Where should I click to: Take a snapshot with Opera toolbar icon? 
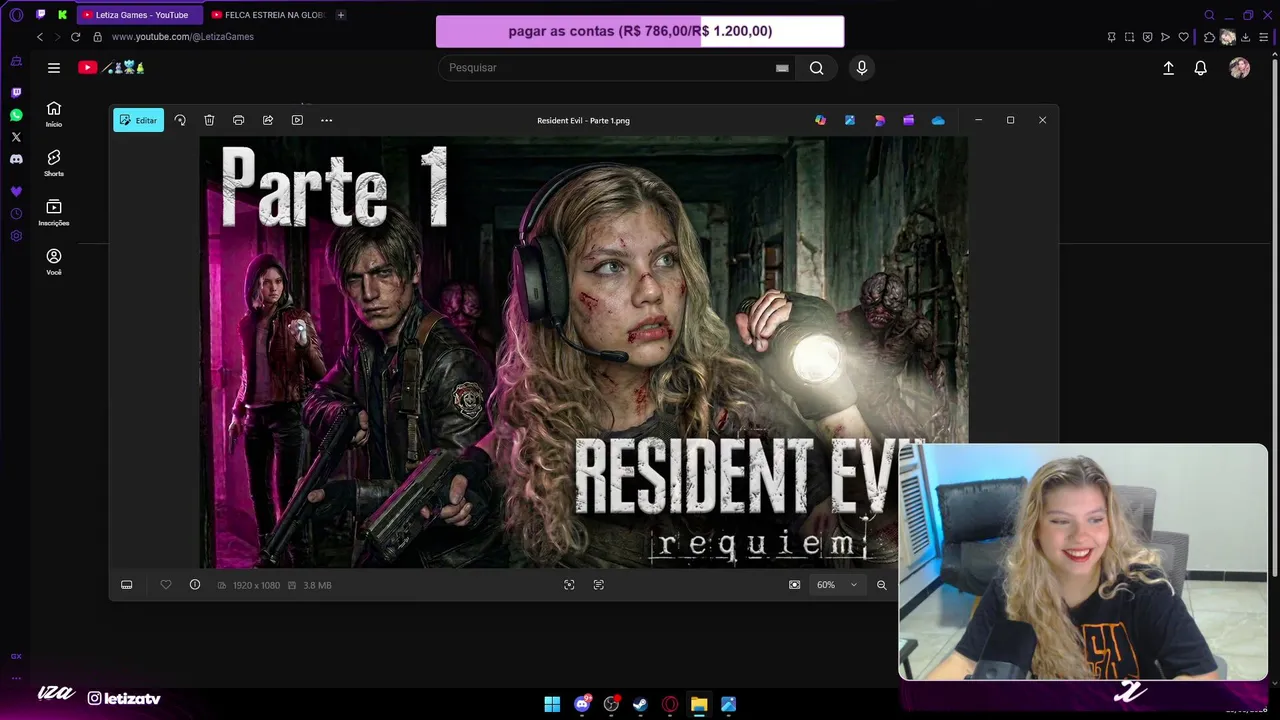[x=1129, y=37]
